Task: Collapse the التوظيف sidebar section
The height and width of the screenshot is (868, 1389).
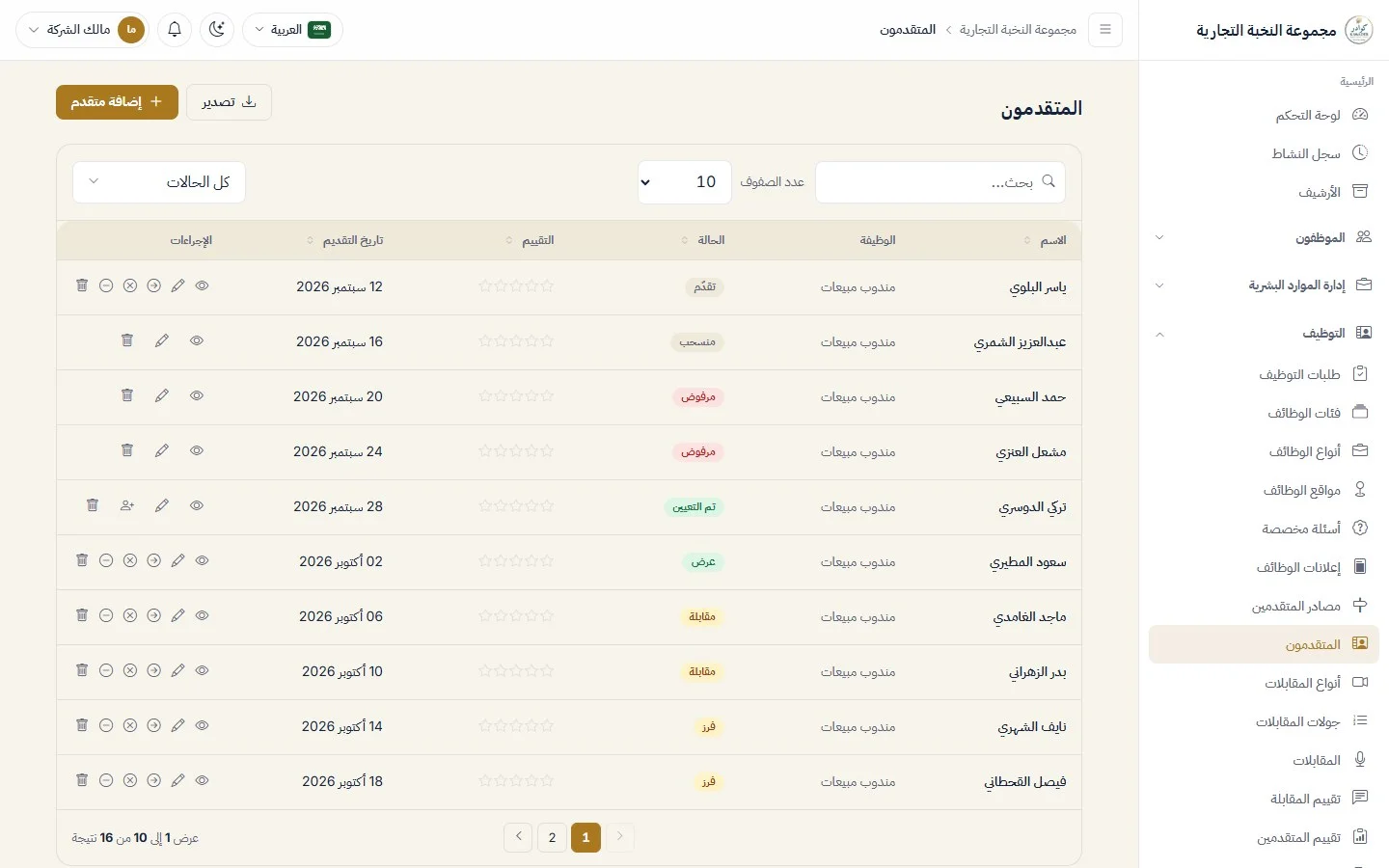Action: (x=1264, y=334)
